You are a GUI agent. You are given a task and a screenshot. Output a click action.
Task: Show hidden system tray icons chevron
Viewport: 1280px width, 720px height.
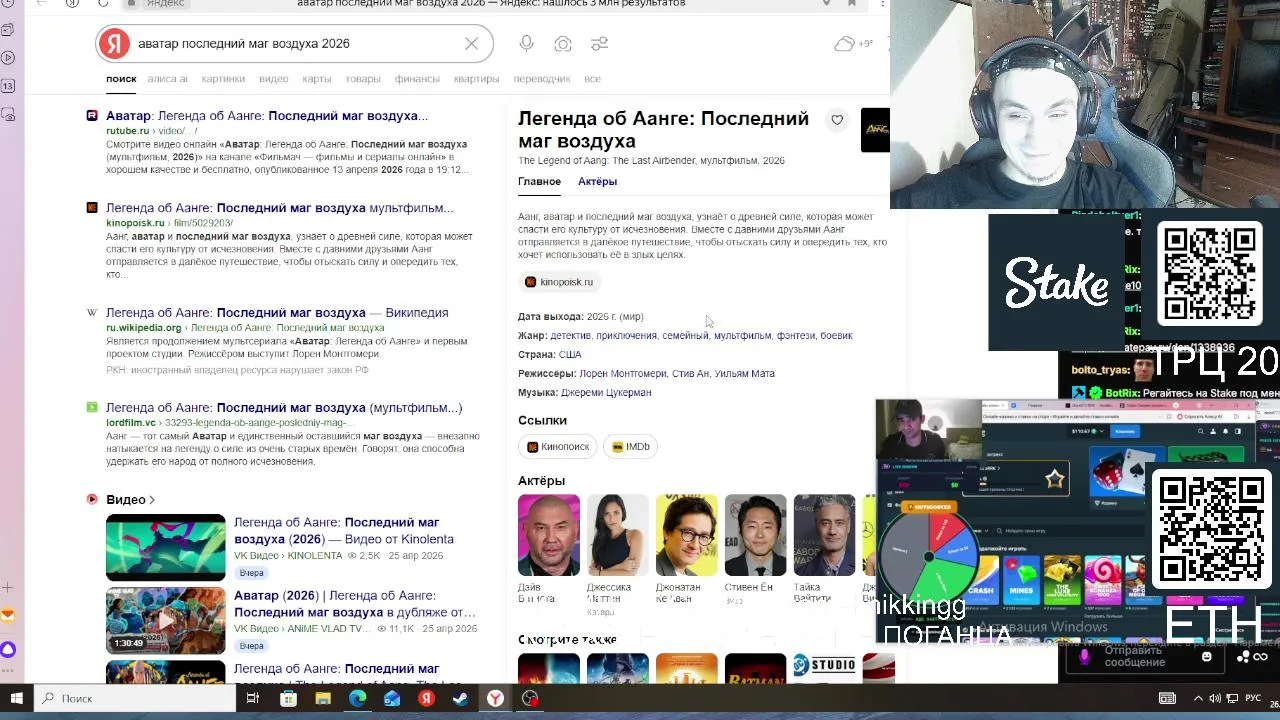[x=1198, y=698]
